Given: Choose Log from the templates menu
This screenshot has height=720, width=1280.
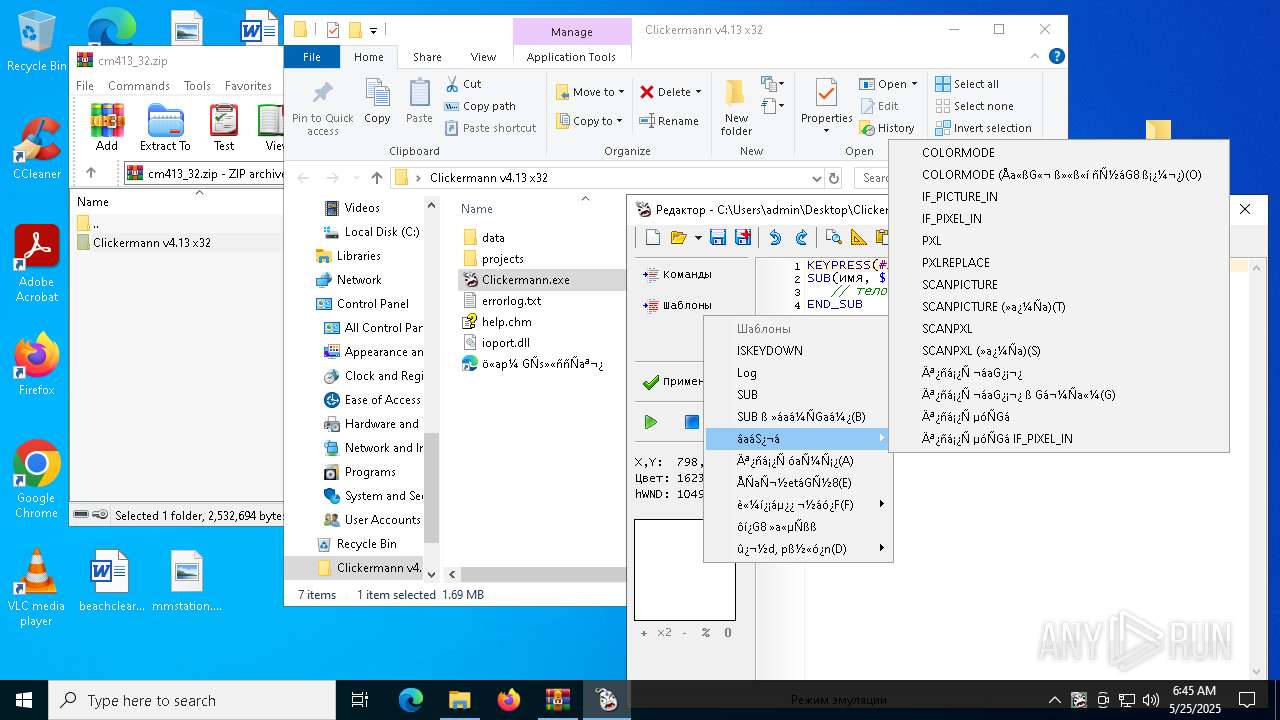Looking at the screenshot, I should [x=798, y=373].
